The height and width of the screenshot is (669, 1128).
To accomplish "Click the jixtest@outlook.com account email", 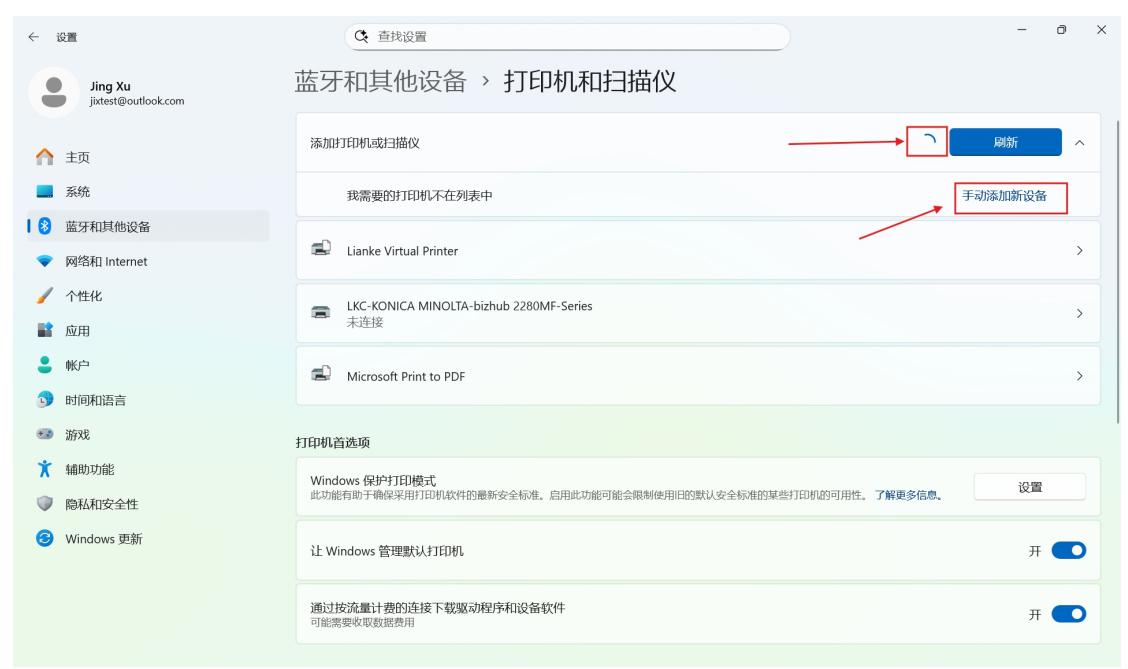I will coord(137,101).
